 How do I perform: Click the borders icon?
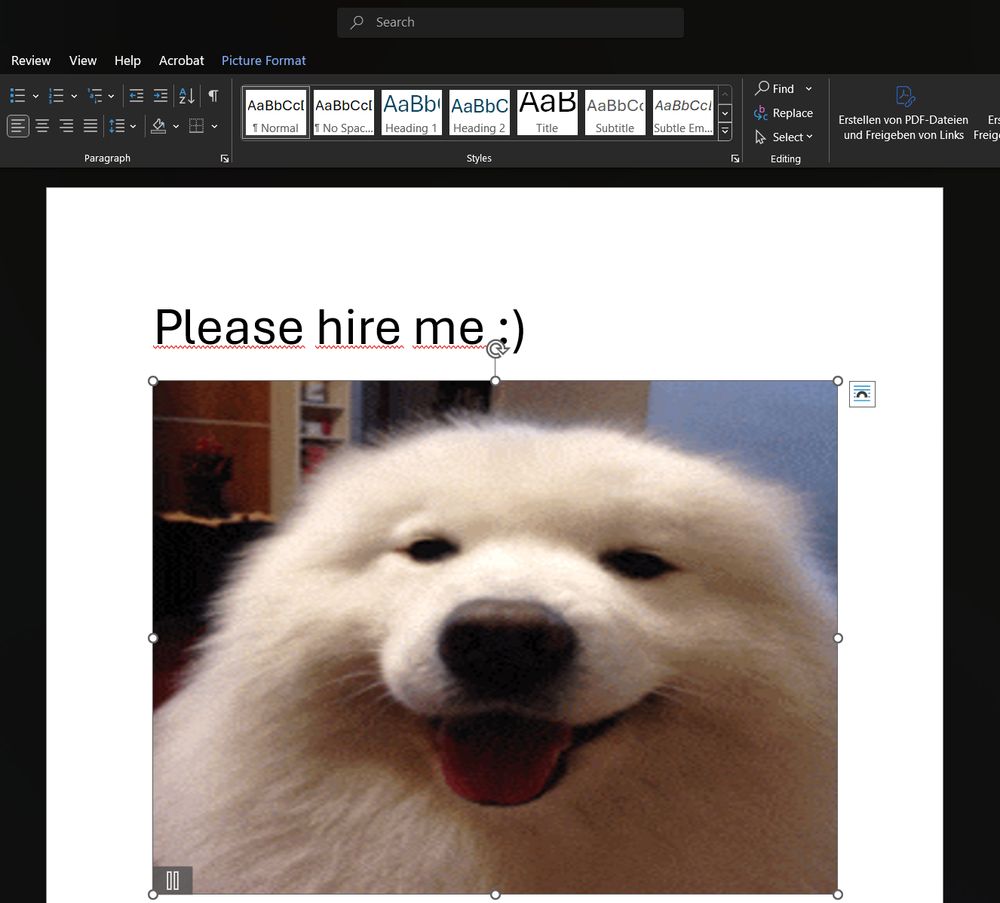196,126
